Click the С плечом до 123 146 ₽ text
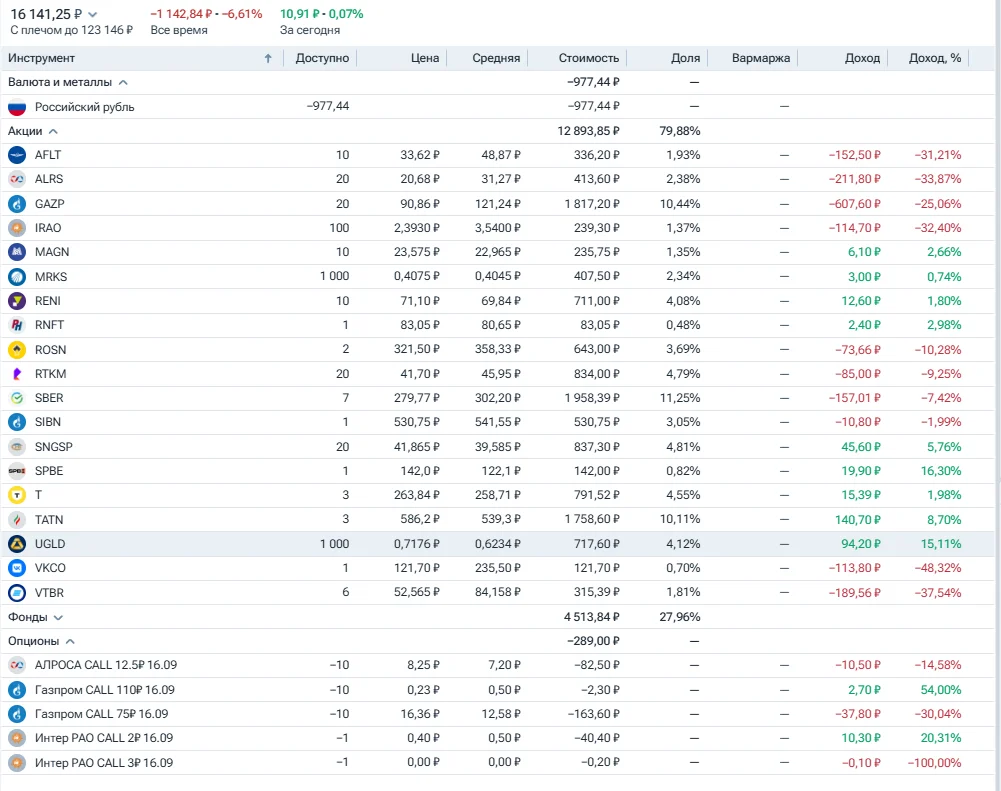 pos(72,30)
